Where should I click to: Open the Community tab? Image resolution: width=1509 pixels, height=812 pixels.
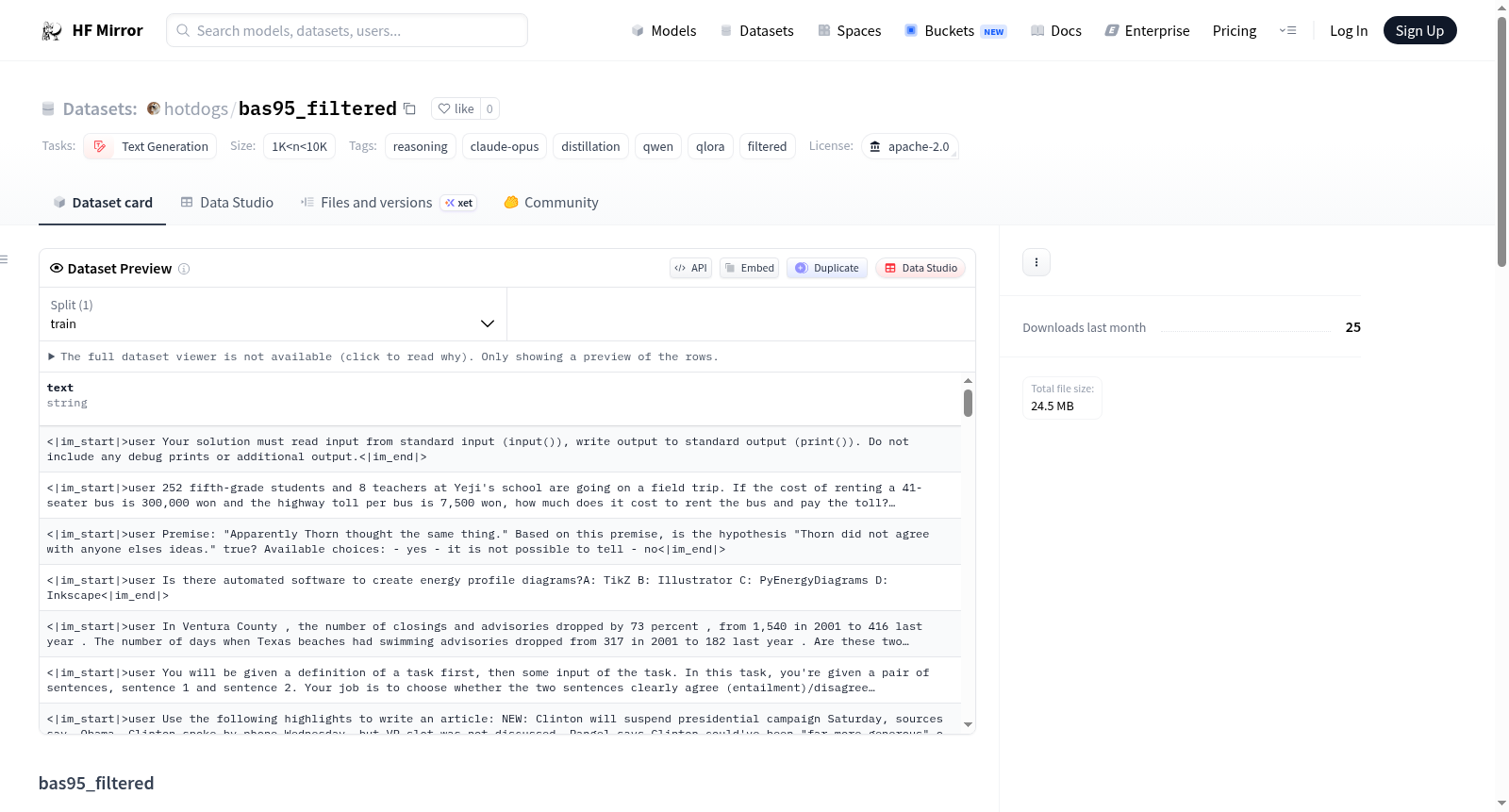tap(552, 203)
